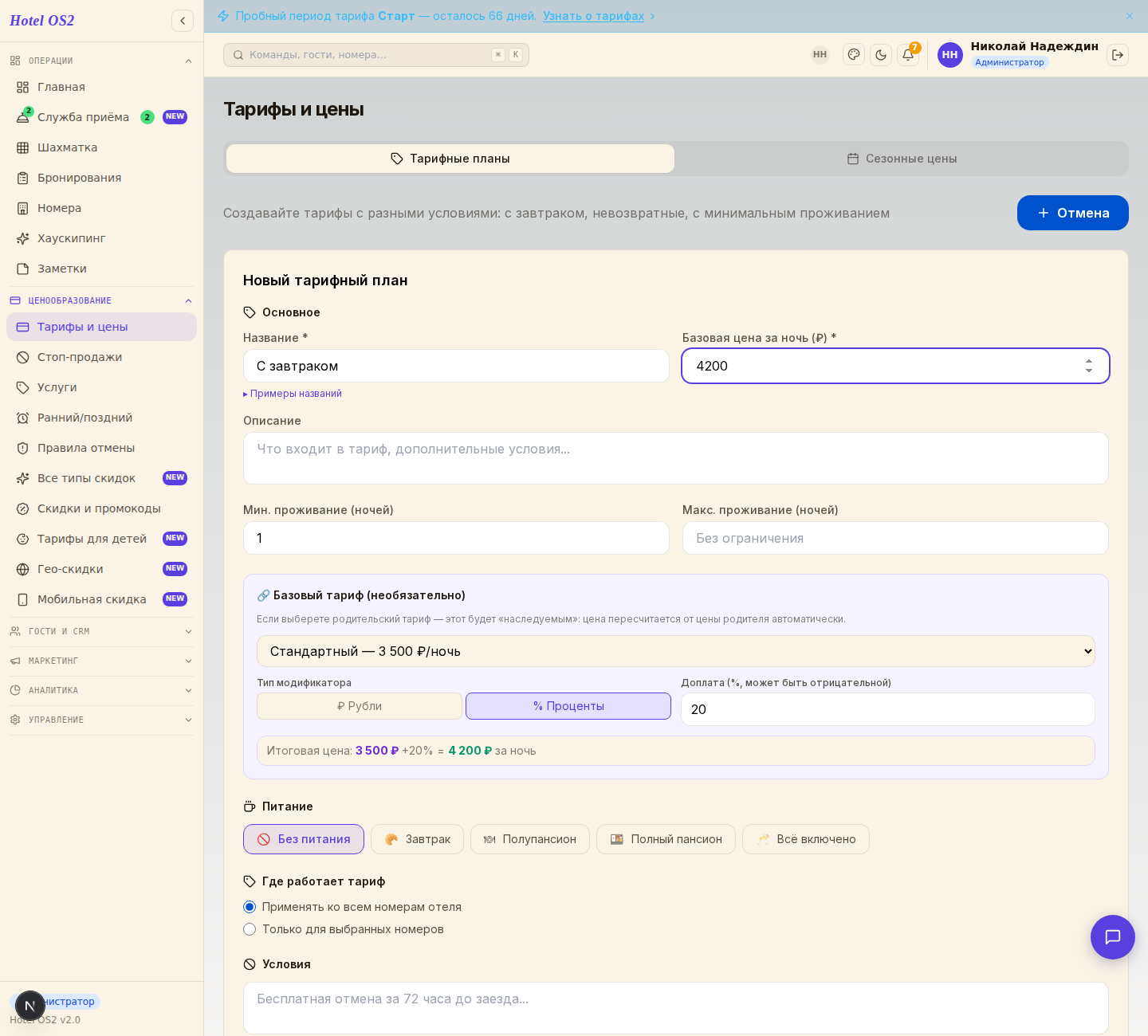The height and width of the screenshot is (1036, 1148).
Task: Open the Базовый тариф dropdown
Action: (x=676, y=651)
